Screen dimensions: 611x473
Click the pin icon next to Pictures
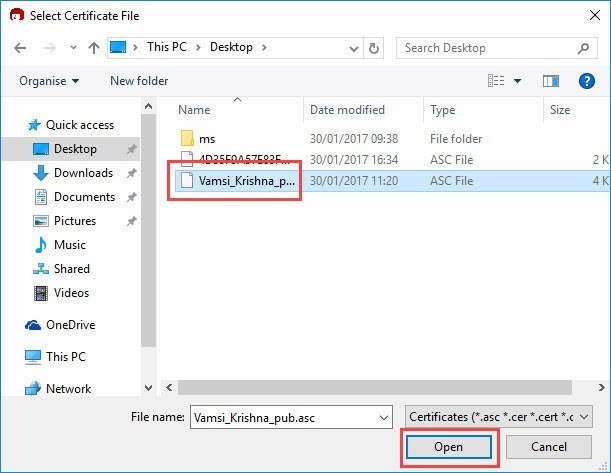[x=132, y=221]
